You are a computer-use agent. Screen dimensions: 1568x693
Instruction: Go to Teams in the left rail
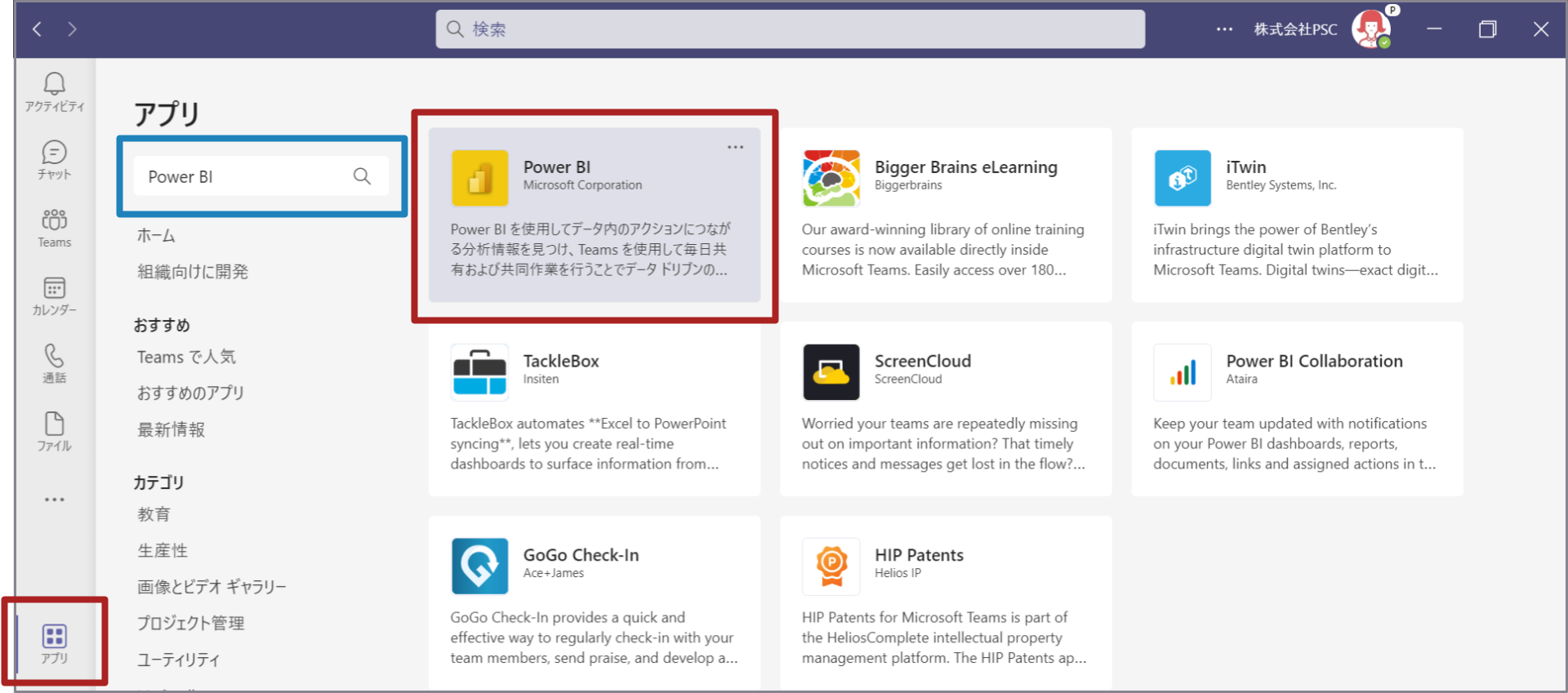tap(55, 228)
